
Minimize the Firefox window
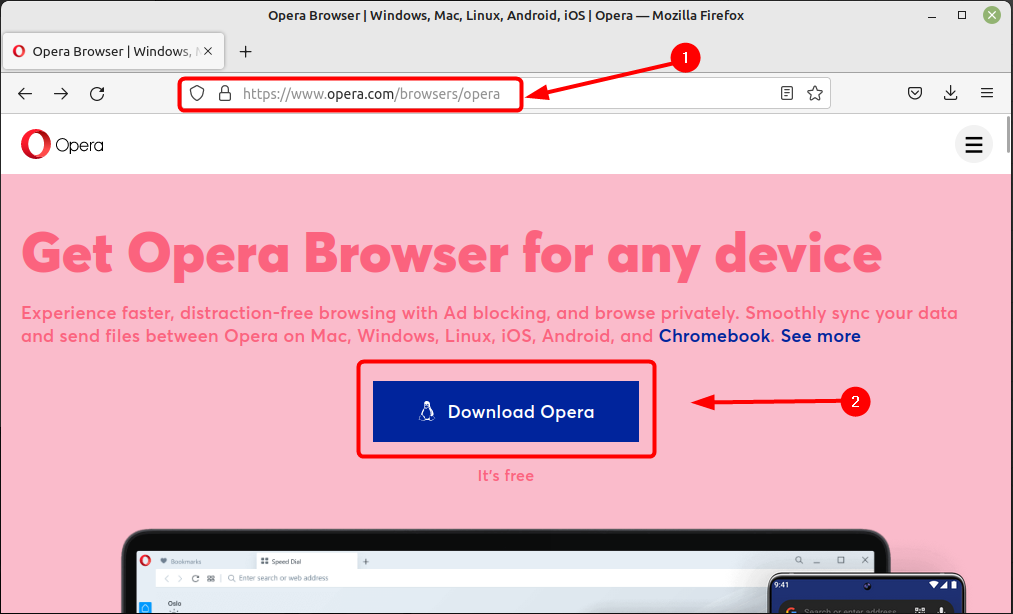pyautogui.click(x=932, y=16)
